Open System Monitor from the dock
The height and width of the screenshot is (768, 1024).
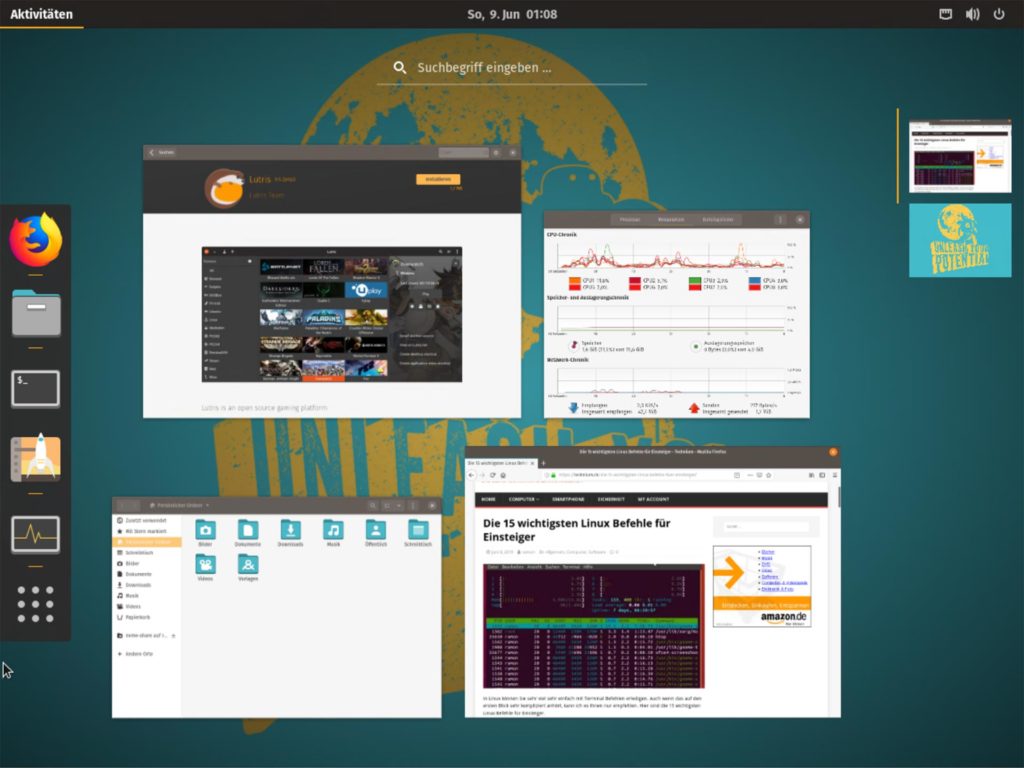pyautogui.click(x=35, y=535)
